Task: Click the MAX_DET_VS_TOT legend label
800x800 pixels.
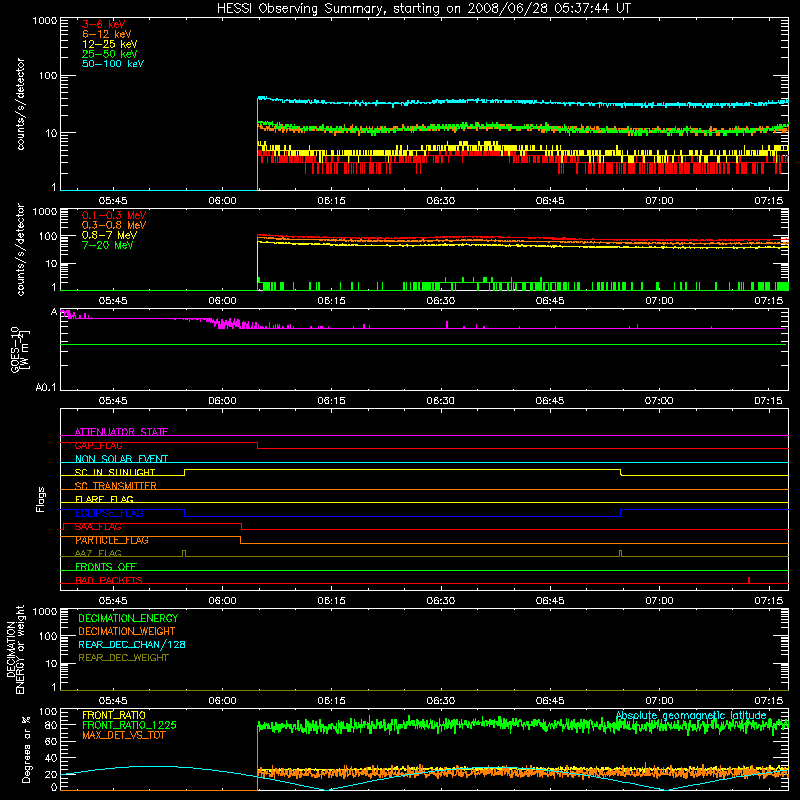Action: click(x=124, y=735)
